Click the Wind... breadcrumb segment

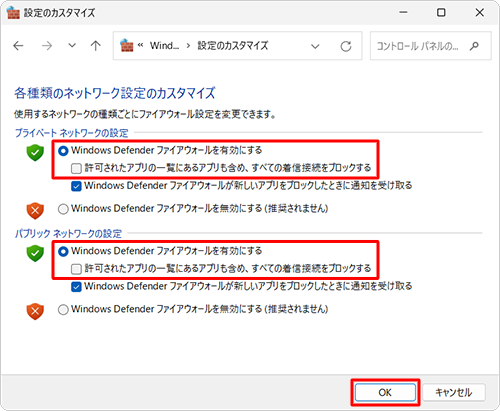pos(164,45)
